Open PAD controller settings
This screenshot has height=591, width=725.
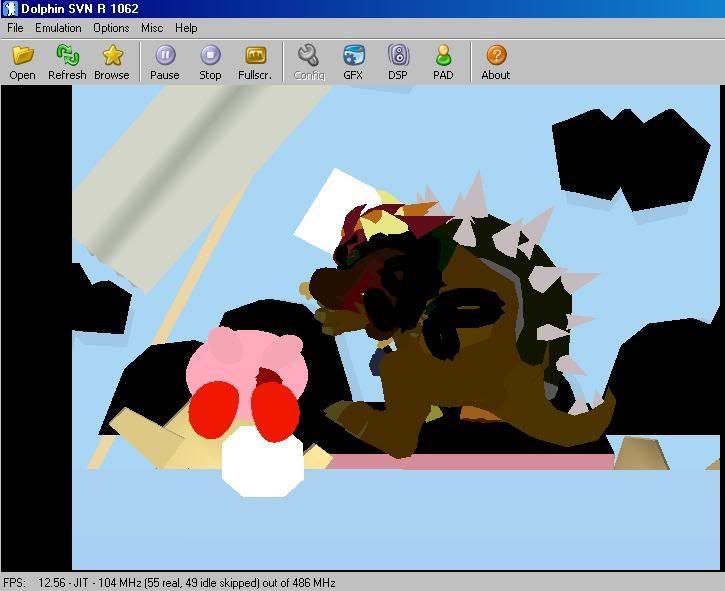(443, 61)
